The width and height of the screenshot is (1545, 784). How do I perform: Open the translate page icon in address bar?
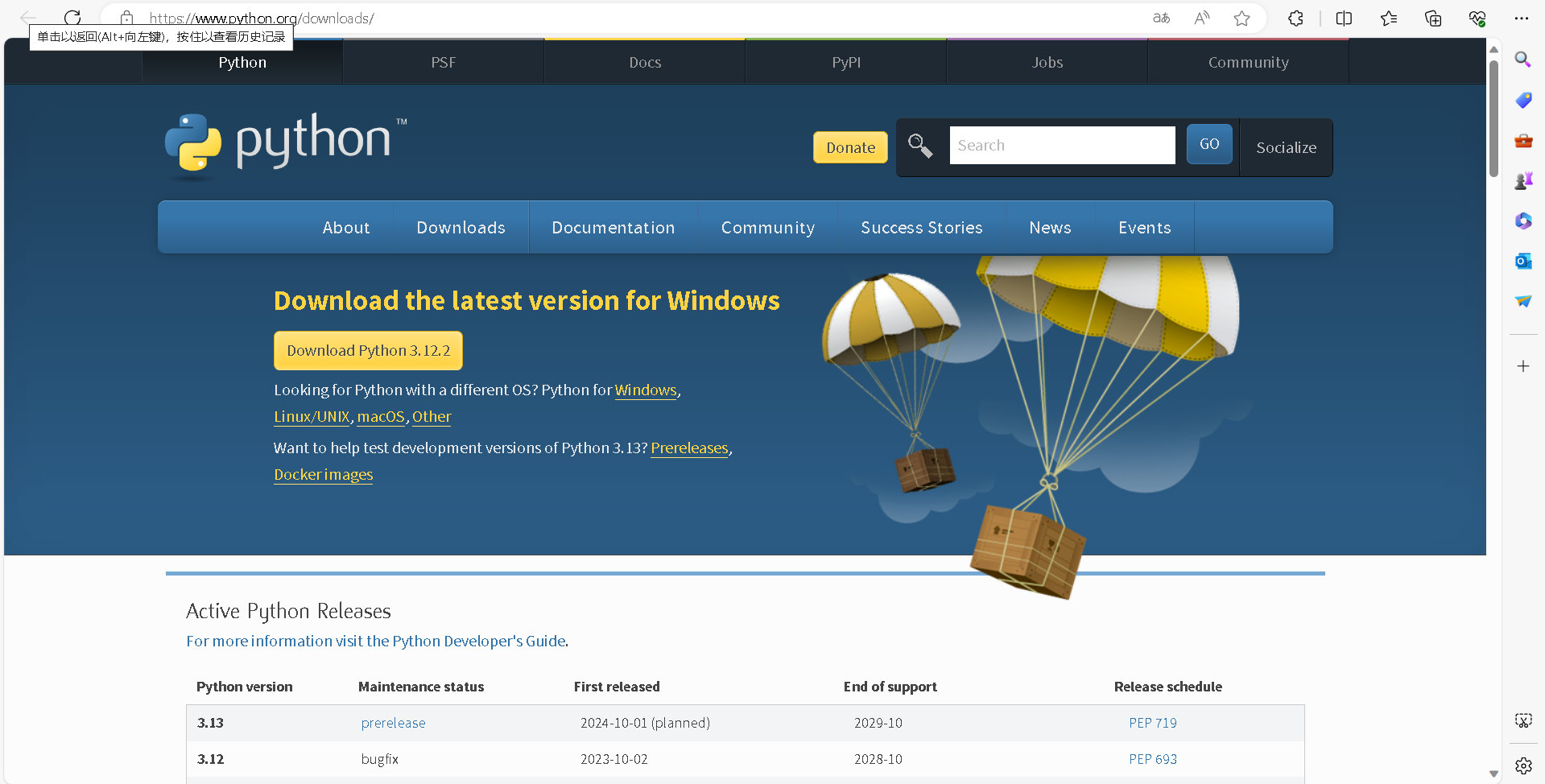[1161, 18]
